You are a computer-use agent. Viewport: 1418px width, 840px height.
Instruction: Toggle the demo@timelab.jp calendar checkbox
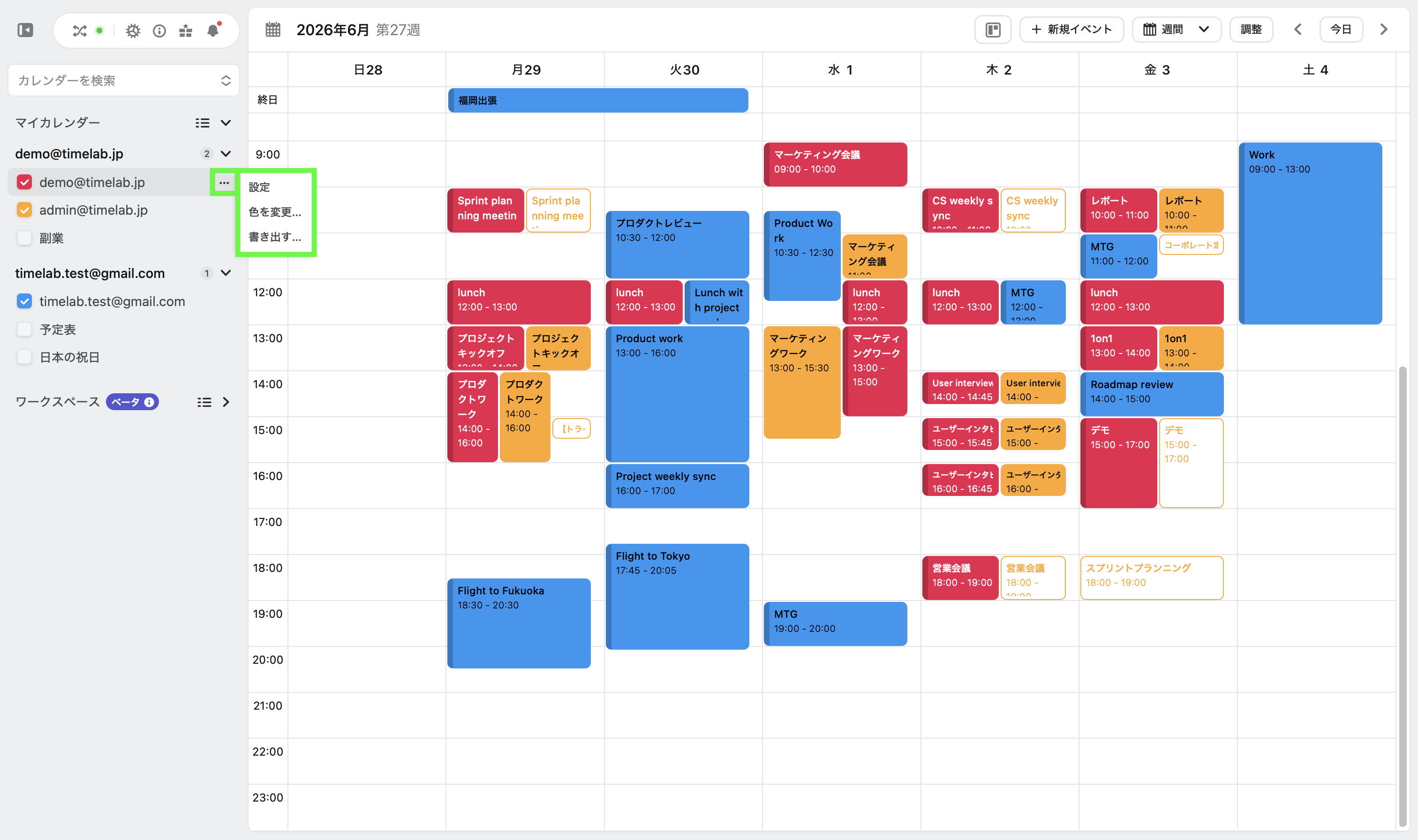[24, 182]
